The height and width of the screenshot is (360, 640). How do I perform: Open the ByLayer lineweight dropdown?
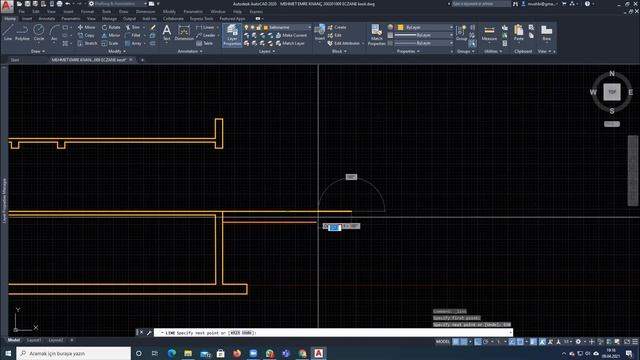tap(424, 35)
